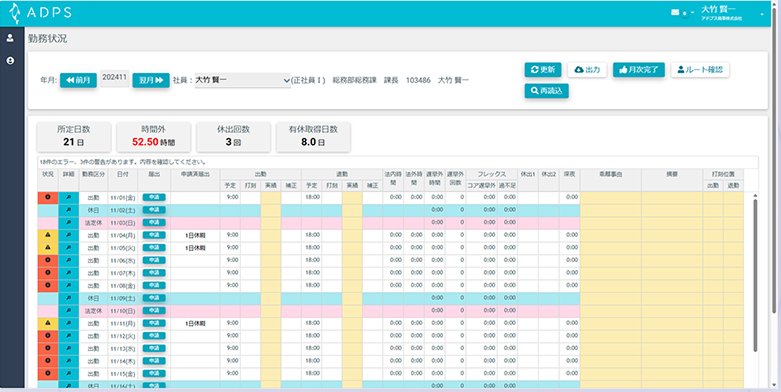This screenshot has height=392, width=781.
Task: Click the 202411 year-month field
Action: (115, 78)
